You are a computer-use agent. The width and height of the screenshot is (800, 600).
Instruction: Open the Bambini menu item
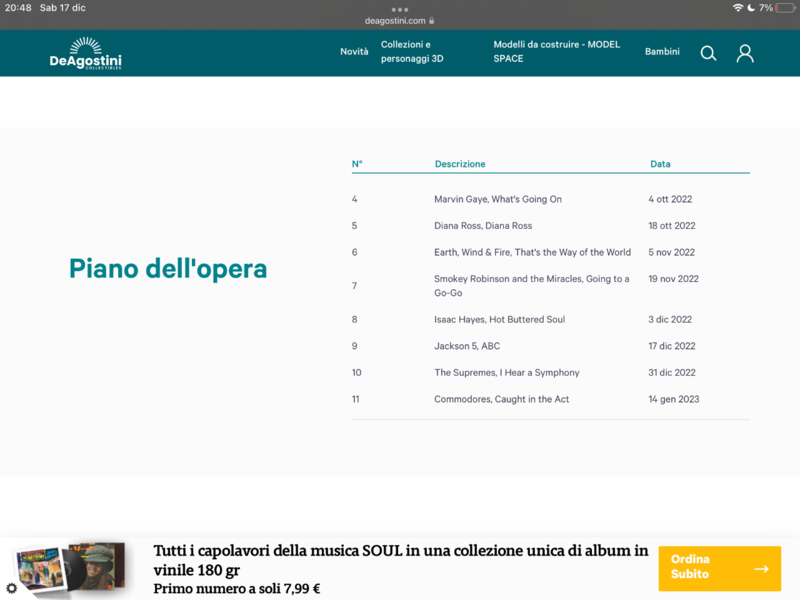[x=662, y=52]
